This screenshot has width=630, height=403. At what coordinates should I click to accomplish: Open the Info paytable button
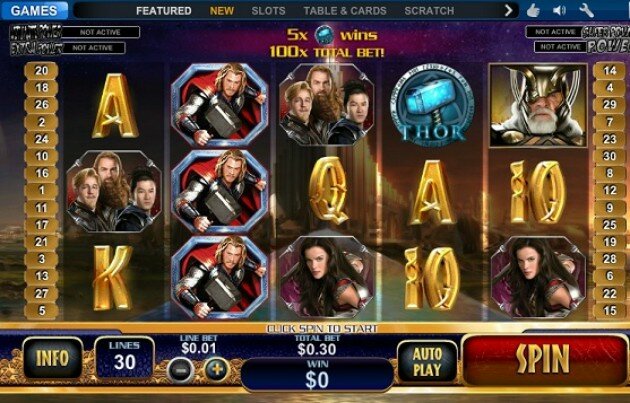tap(53, 358)
